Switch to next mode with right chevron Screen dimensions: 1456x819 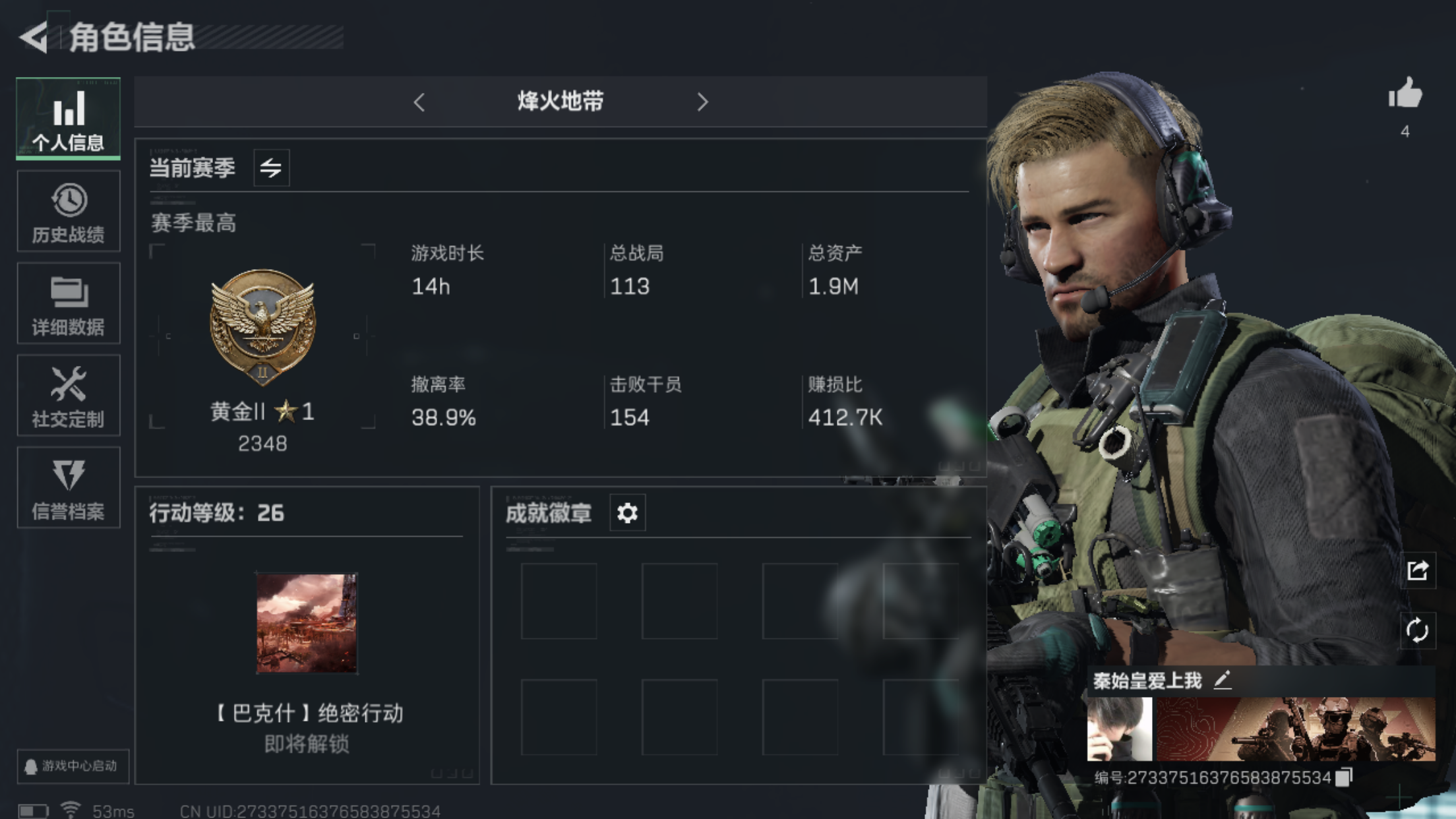point(702,102)
